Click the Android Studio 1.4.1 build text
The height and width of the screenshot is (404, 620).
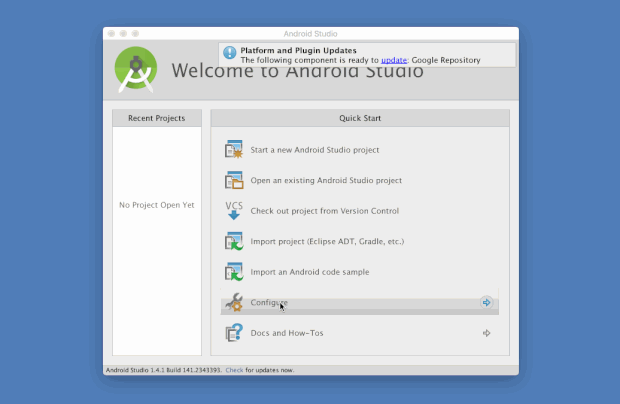point(164,370)
